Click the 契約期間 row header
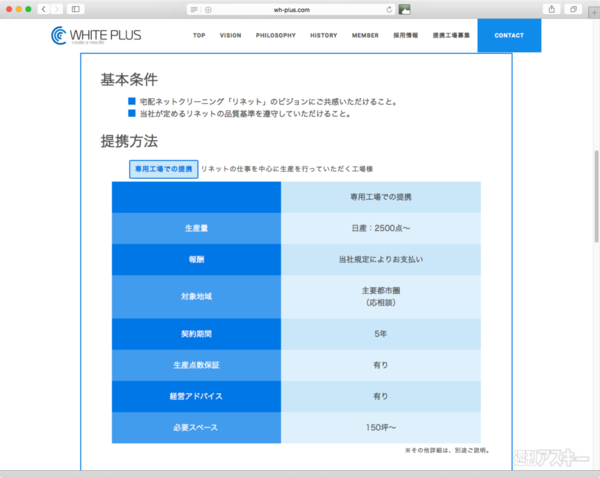The width and height of the screenshot is (600, 478). (196, 334)
